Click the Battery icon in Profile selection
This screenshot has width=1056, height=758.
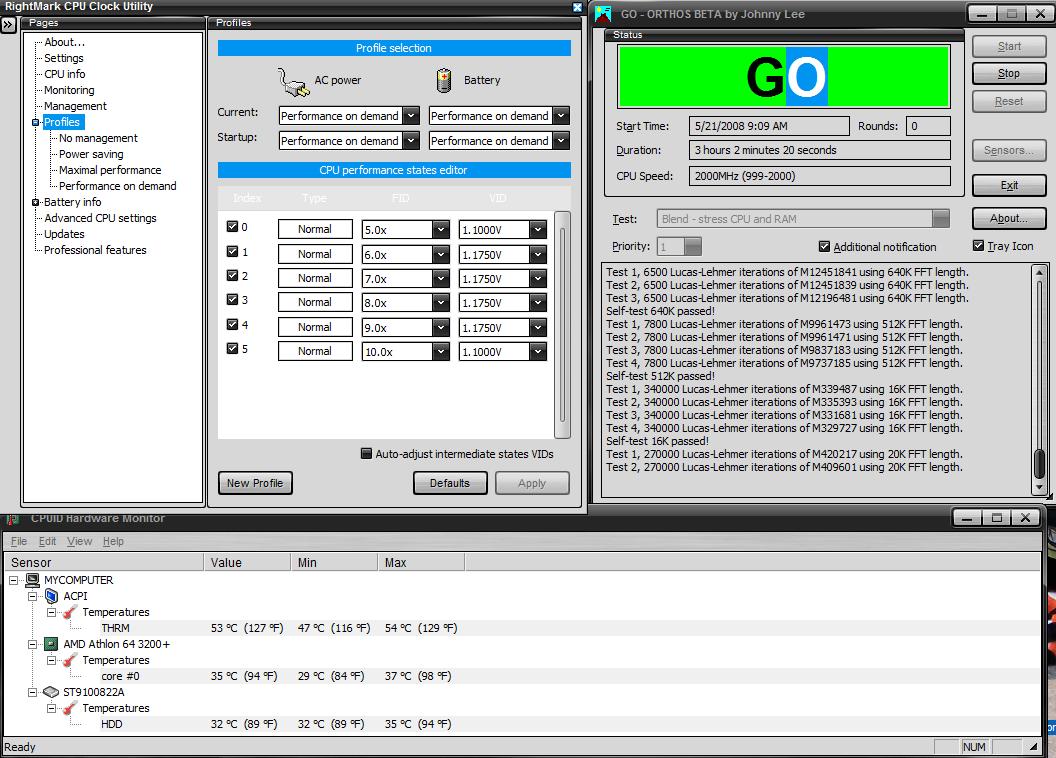click(444, 80)
